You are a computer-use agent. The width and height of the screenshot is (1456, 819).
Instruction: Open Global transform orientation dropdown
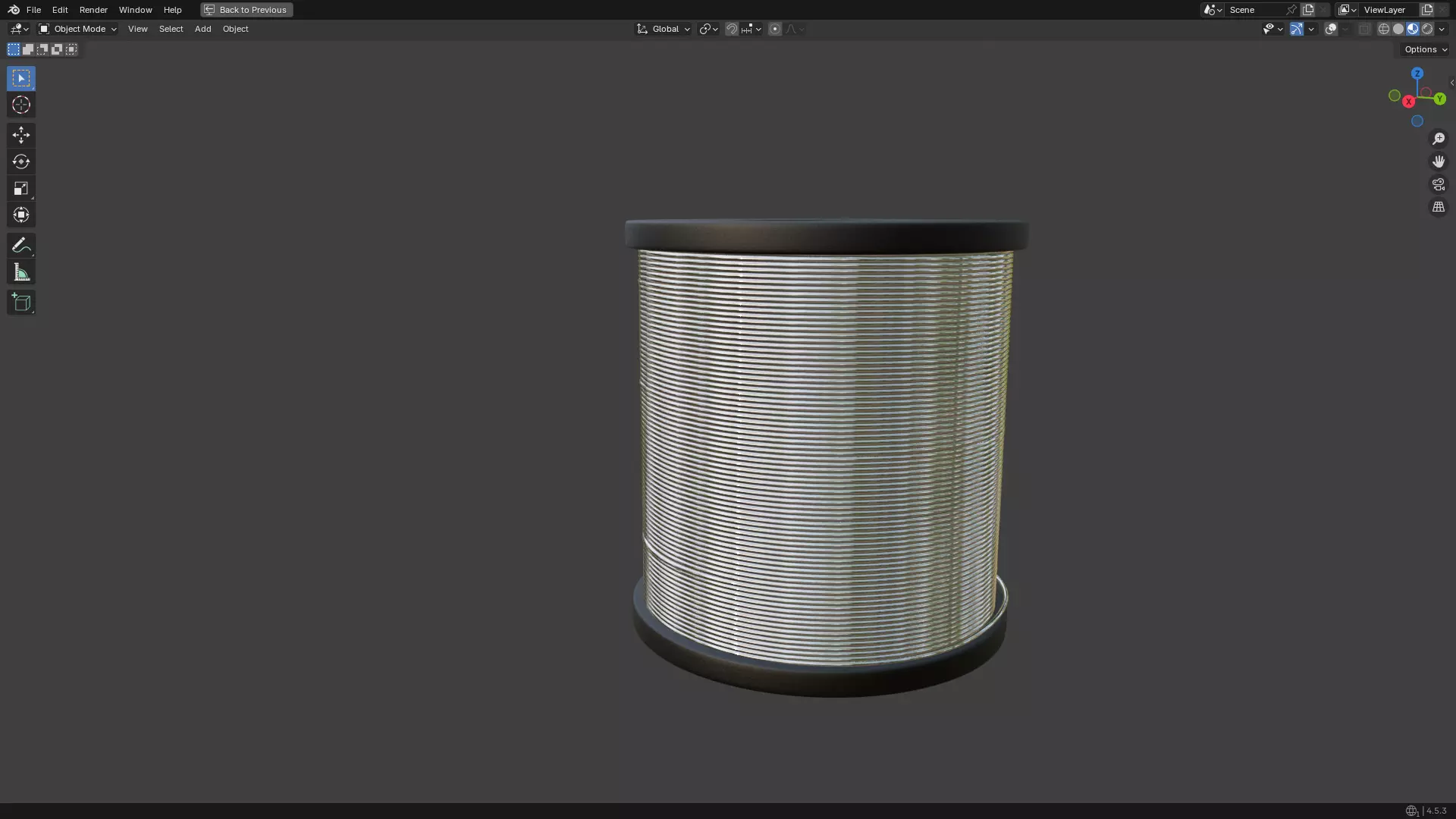click(663, 29)
